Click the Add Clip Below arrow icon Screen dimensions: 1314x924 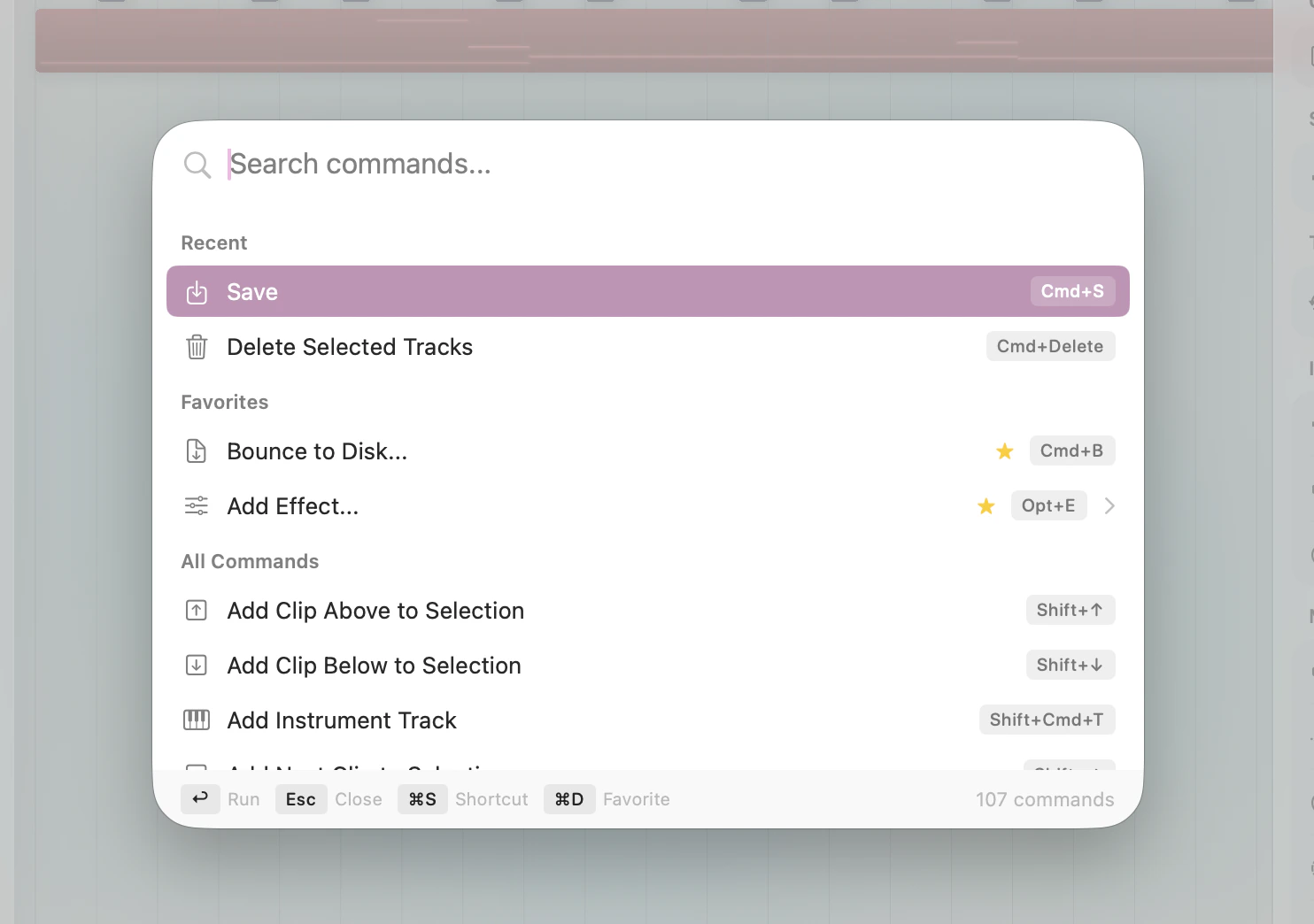[197, 666]
